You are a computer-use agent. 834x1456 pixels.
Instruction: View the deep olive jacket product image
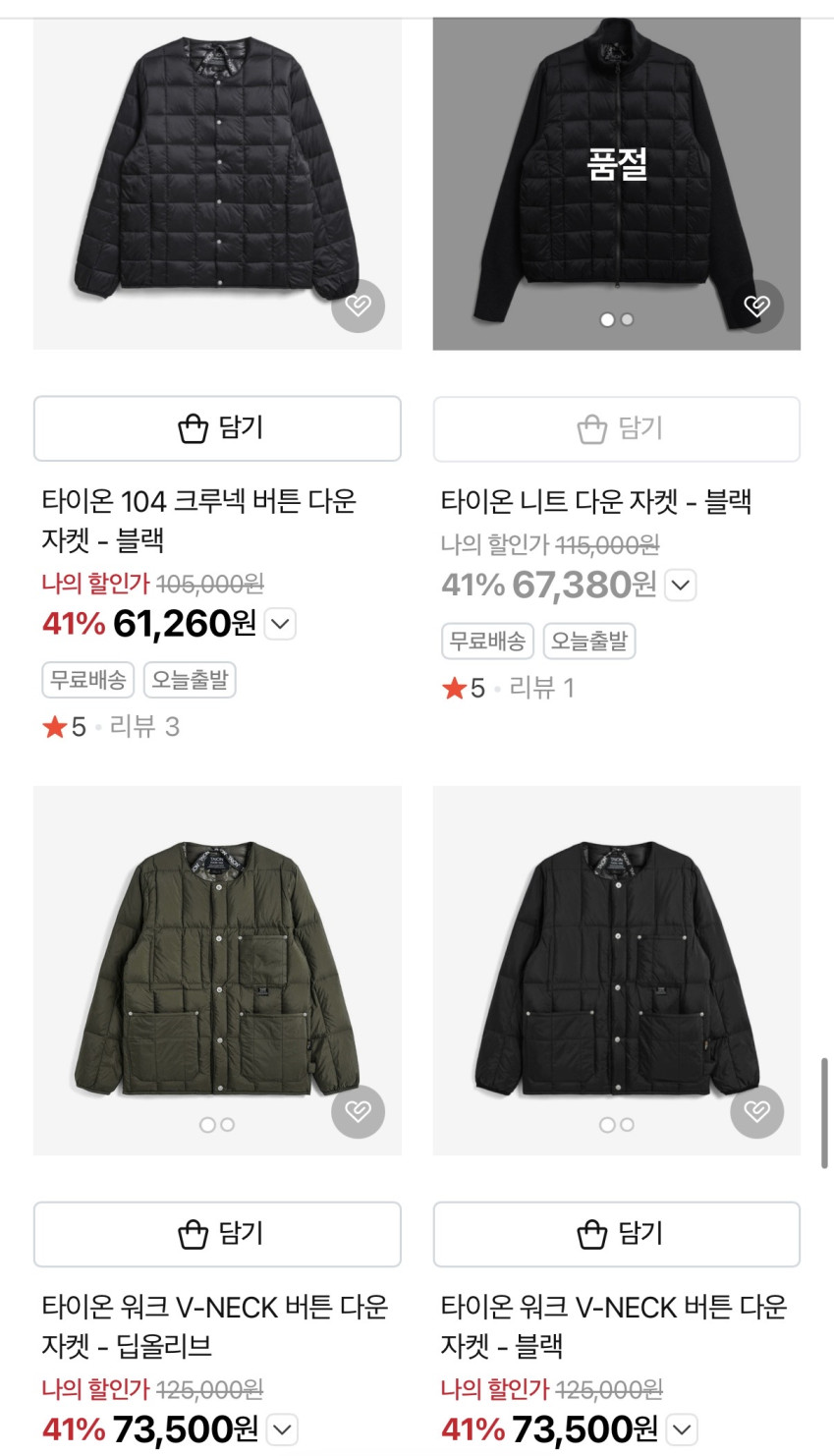pyautogui.click(x=217, y=968)
